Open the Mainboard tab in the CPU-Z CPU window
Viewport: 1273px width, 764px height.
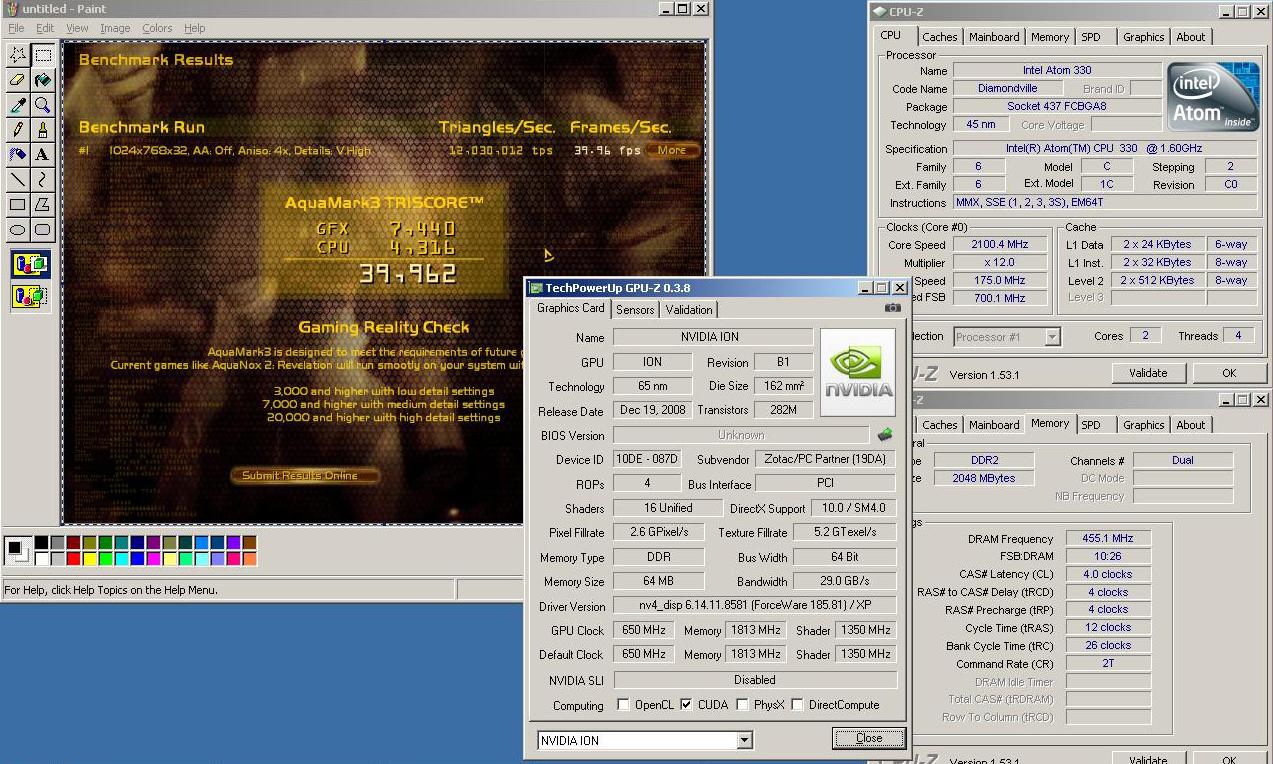tap(994, 37)
